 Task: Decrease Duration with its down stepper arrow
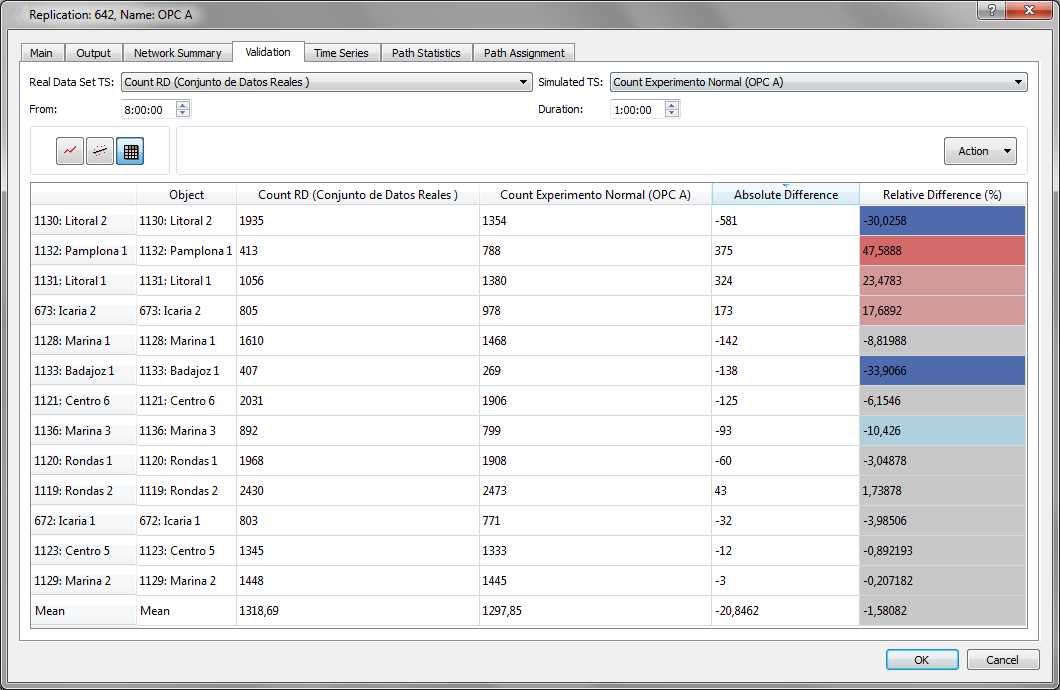pos(670,114)
